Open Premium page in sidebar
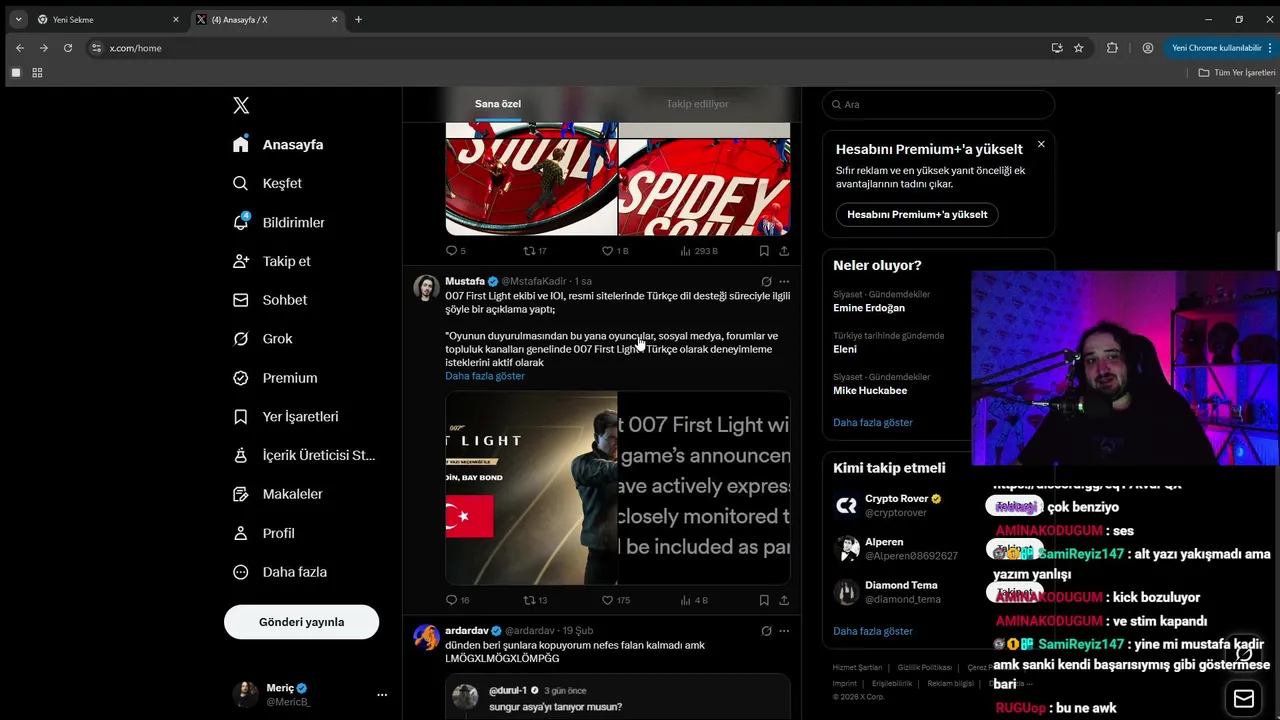Viewport: 1280px width, 720px height. pyautogui.click(x=275, y=378)
